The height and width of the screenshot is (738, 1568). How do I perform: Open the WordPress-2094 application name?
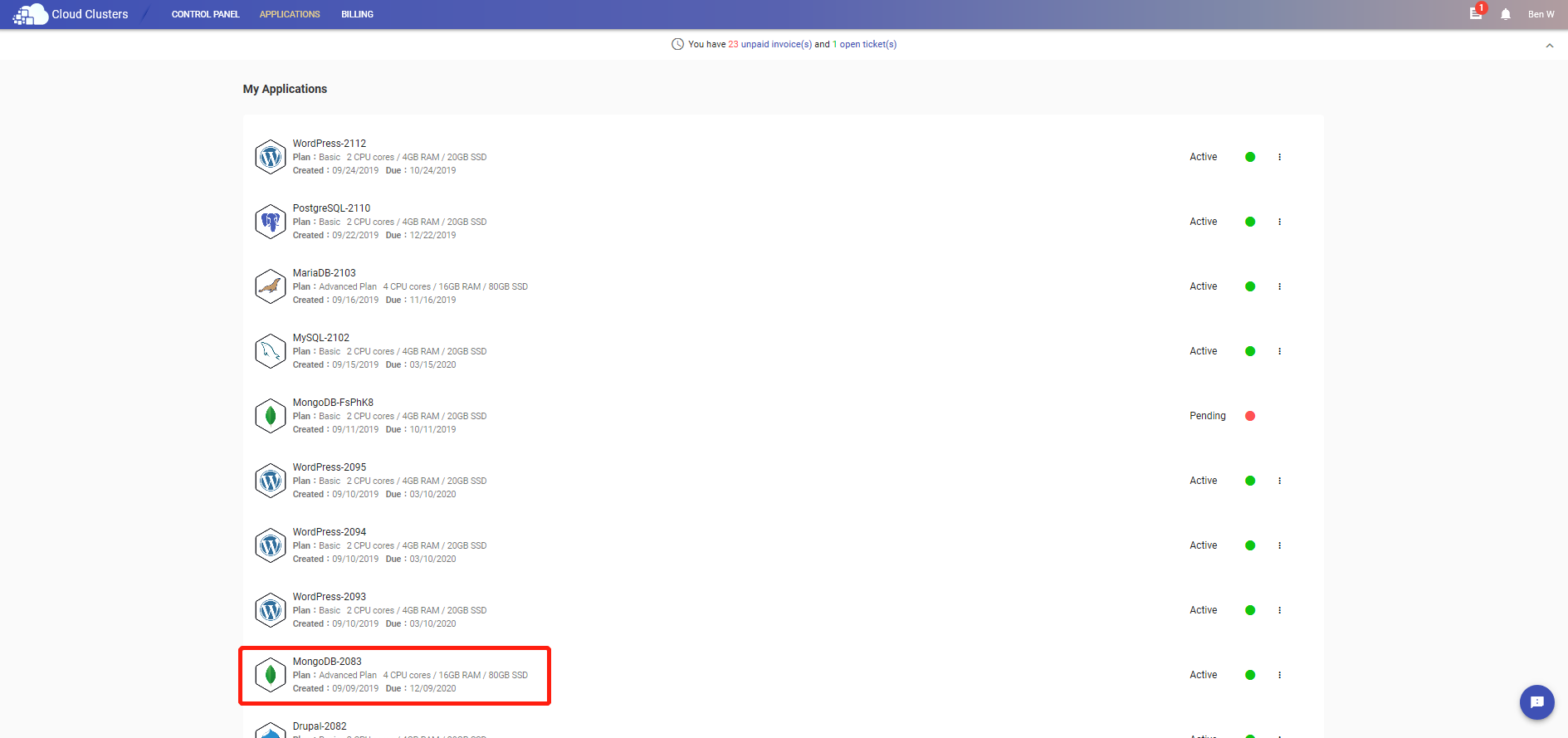[x=329, y=532]
